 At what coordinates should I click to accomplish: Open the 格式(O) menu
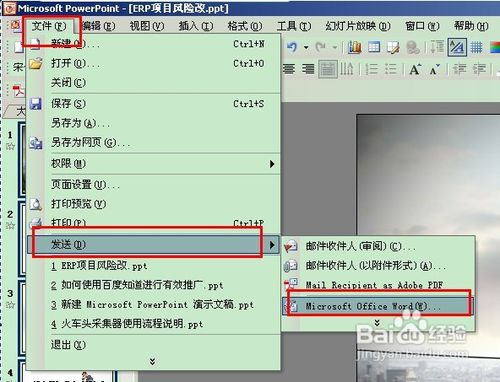(x=245, y=26)
